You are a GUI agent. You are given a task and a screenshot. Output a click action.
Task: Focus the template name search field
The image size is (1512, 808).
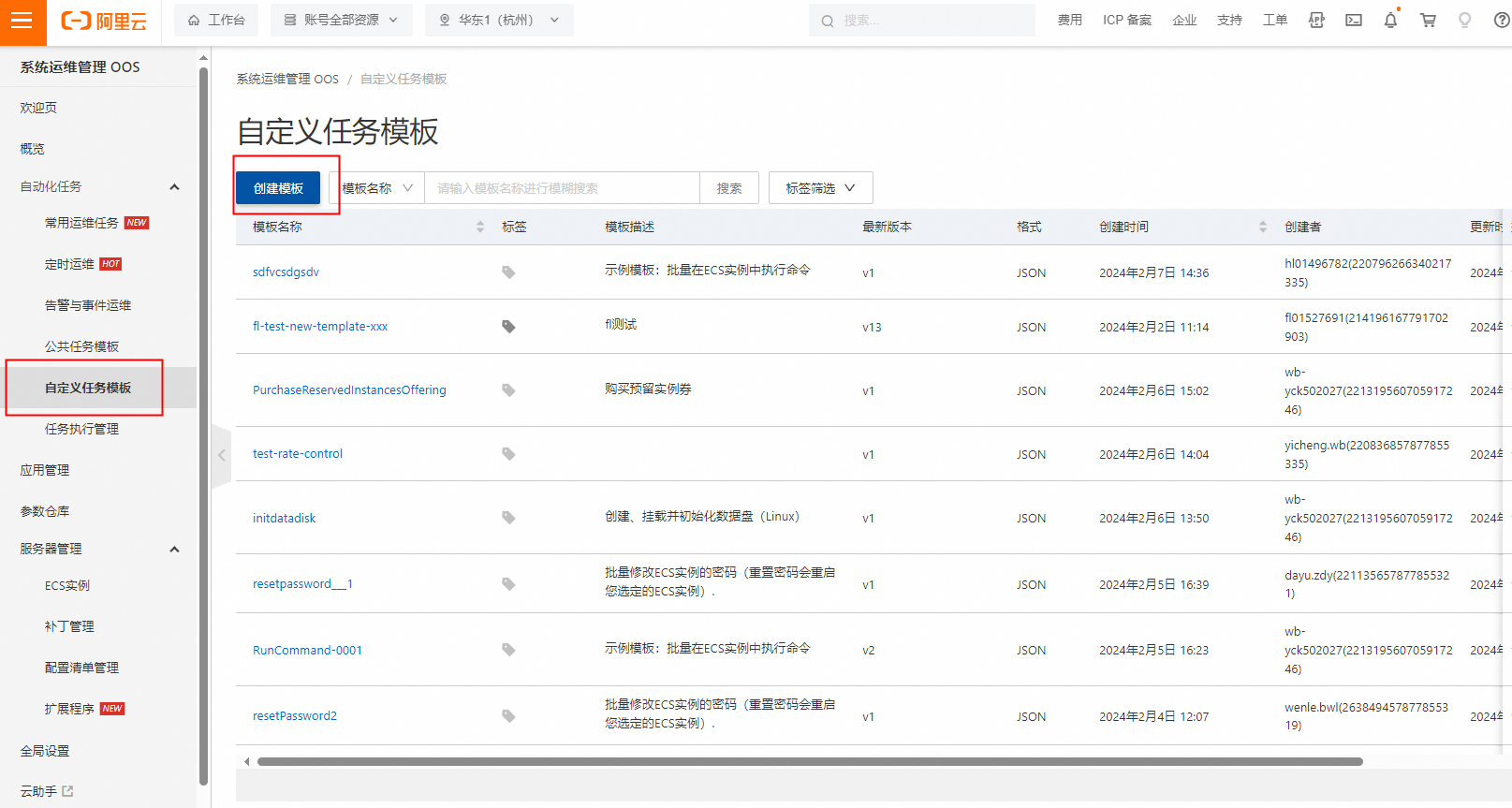[562, 188]
